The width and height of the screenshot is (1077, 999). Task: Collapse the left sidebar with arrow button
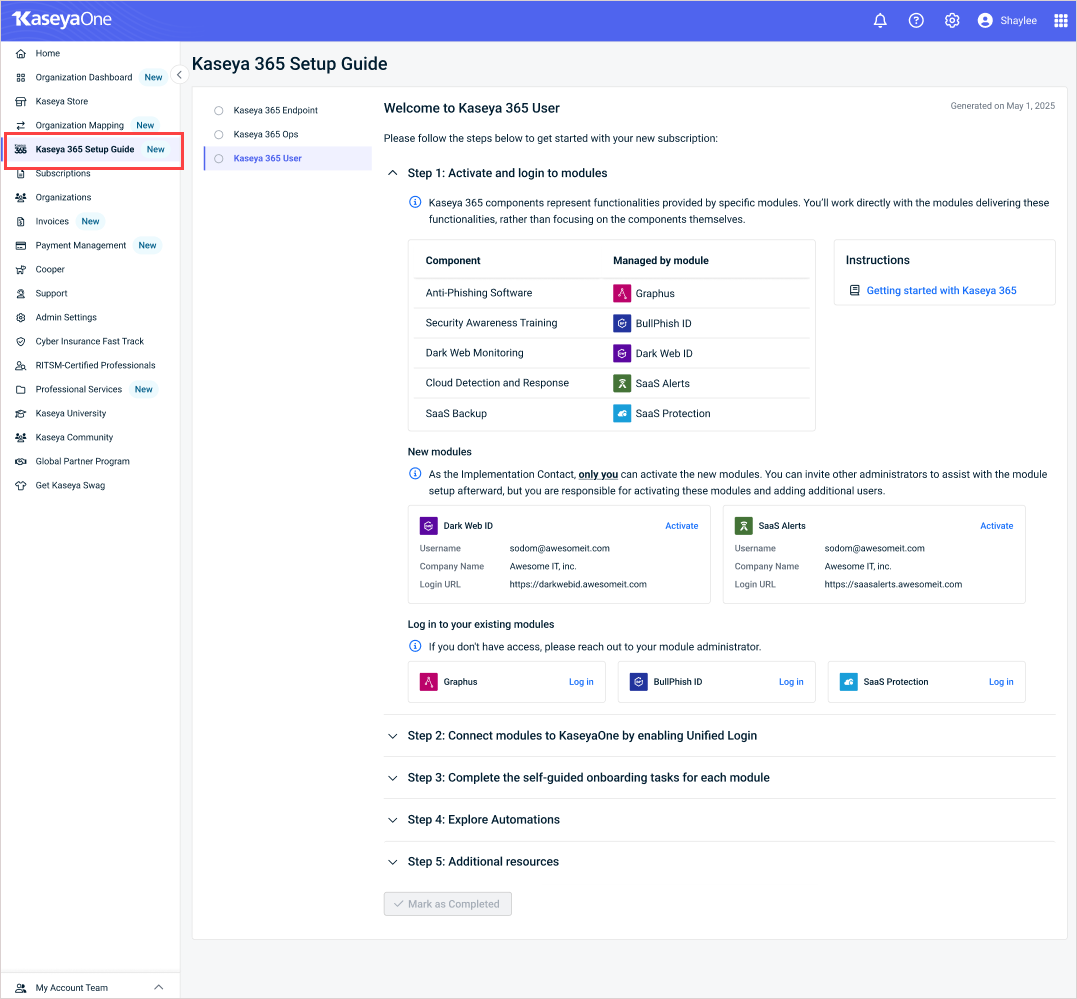[179, 75]
